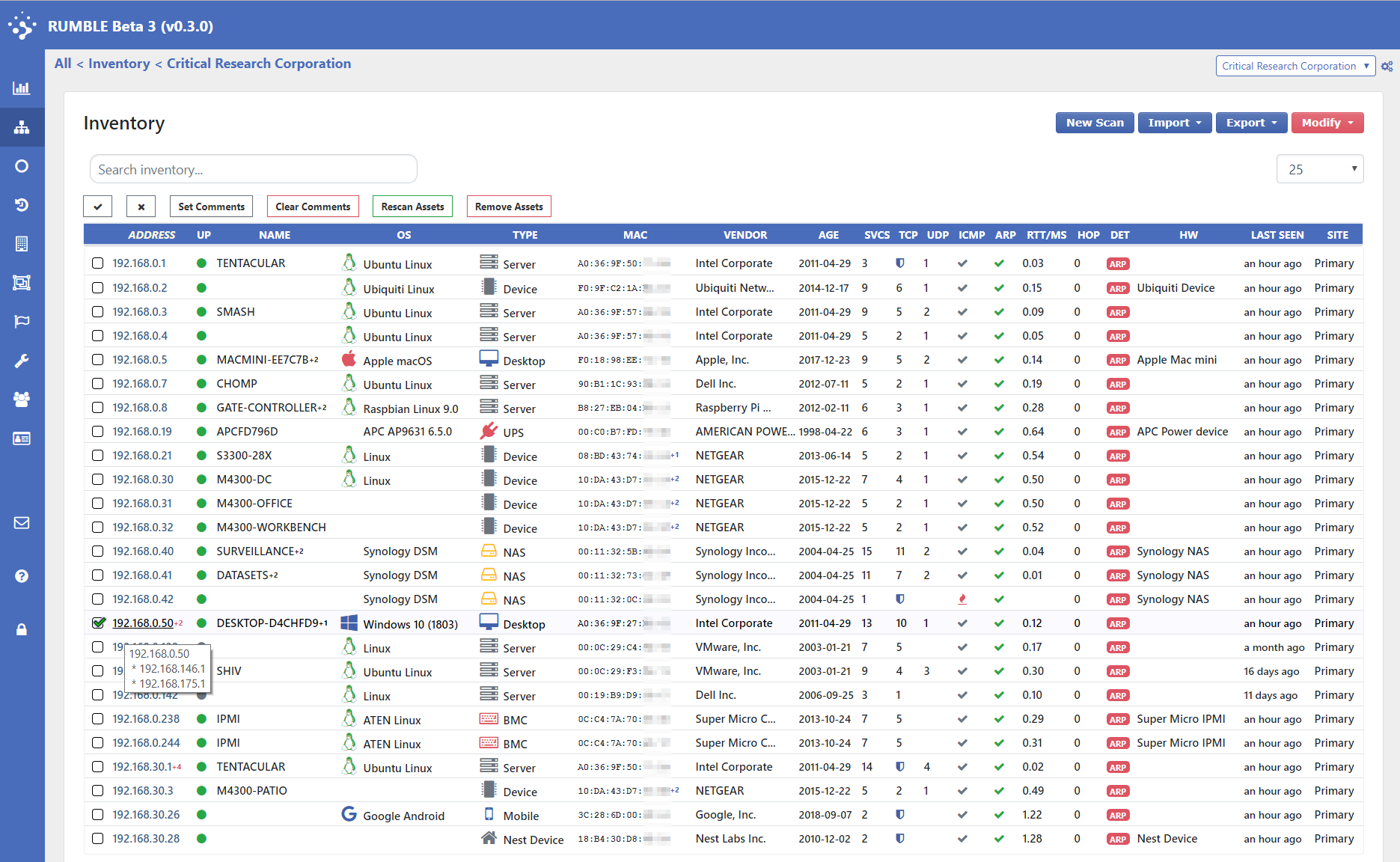The height and width of the screenshot is (862, 1400).
Task: Click the Rescan Assets button
Action: 412,207
